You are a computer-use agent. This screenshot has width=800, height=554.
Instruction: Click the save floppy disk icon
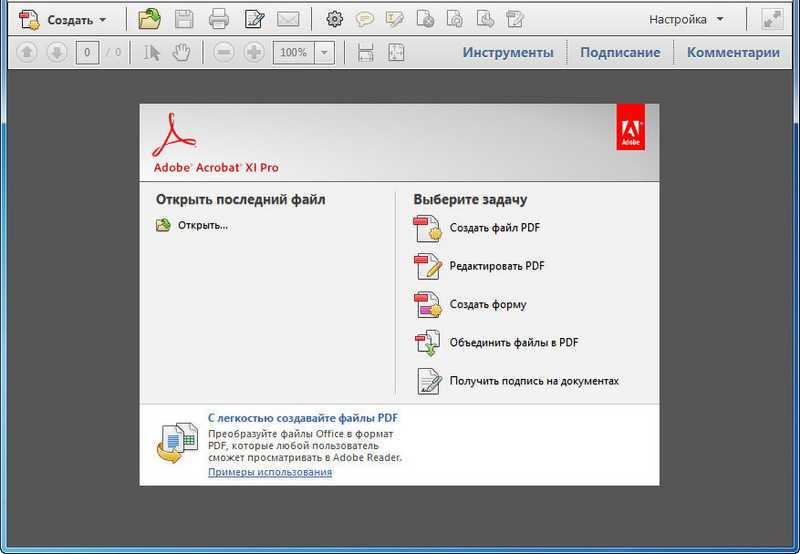[x=184, y=20]
